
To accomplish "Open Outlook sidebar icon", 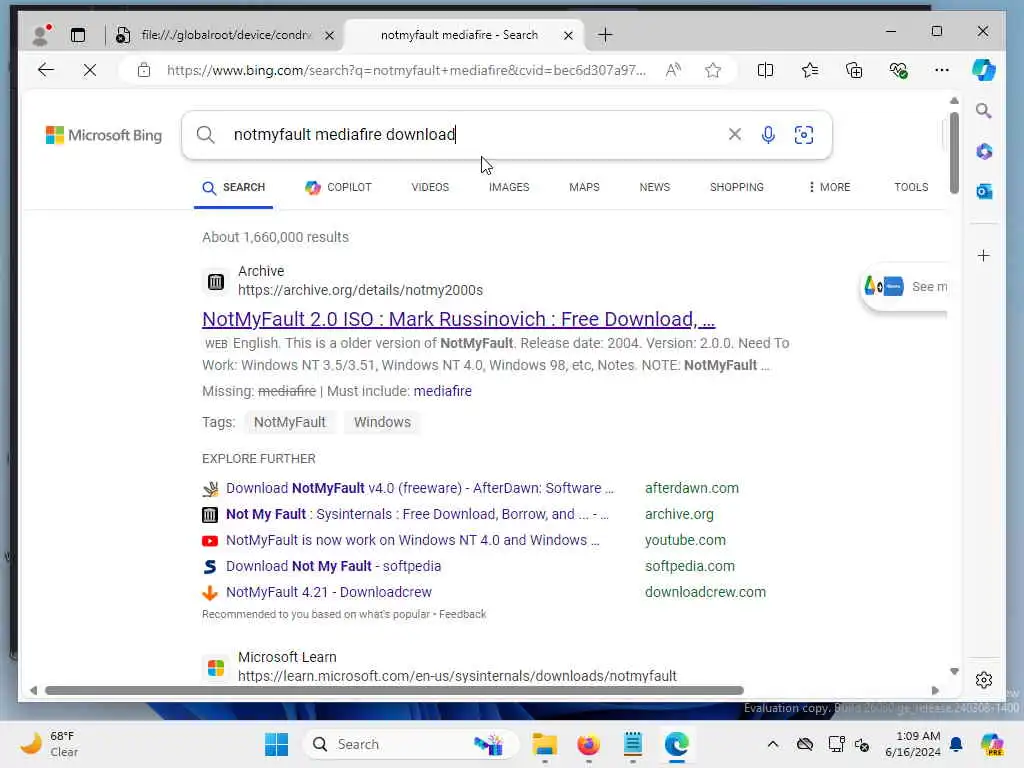I will pos(984,191).
